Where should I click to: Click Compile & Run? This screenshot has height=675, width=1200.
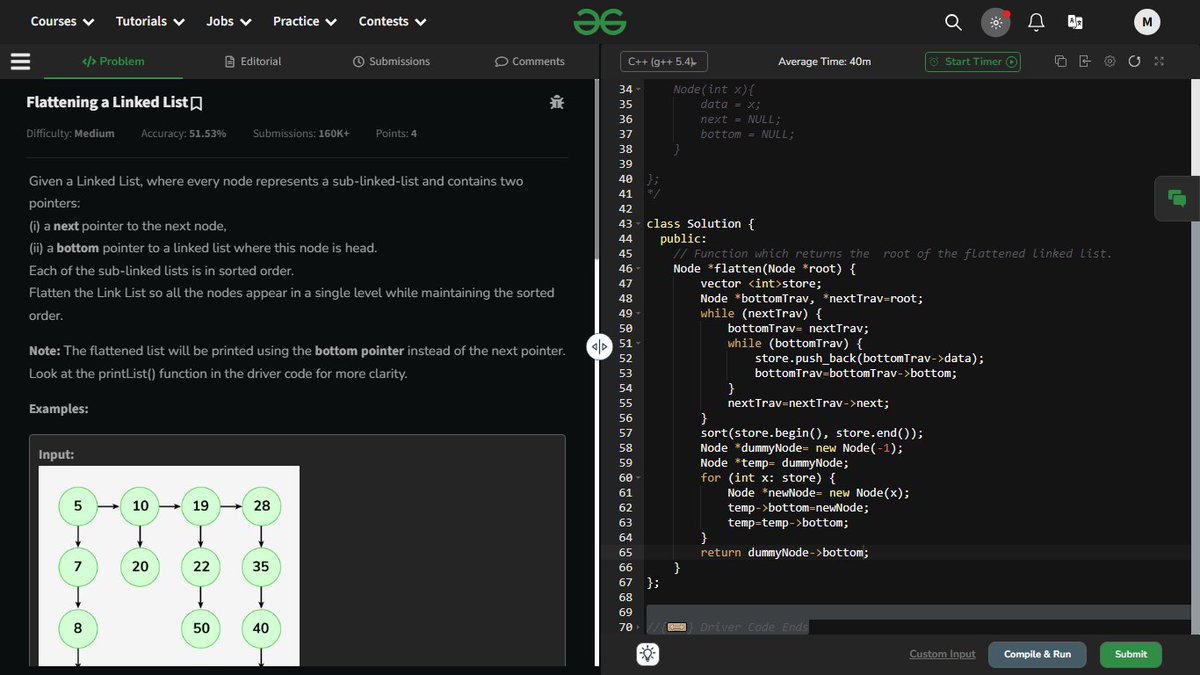(x=1037, y=654)
